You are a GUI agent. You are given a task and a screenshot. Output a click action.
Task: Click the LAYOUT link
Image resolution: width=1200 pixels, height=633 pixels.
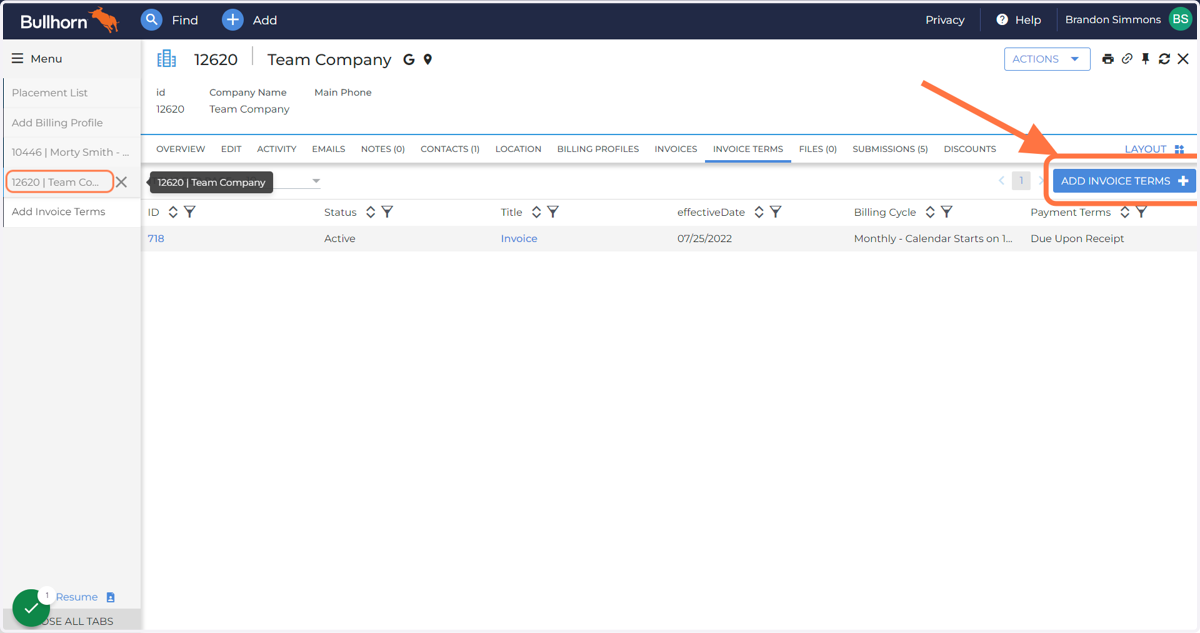(1145, 149)
